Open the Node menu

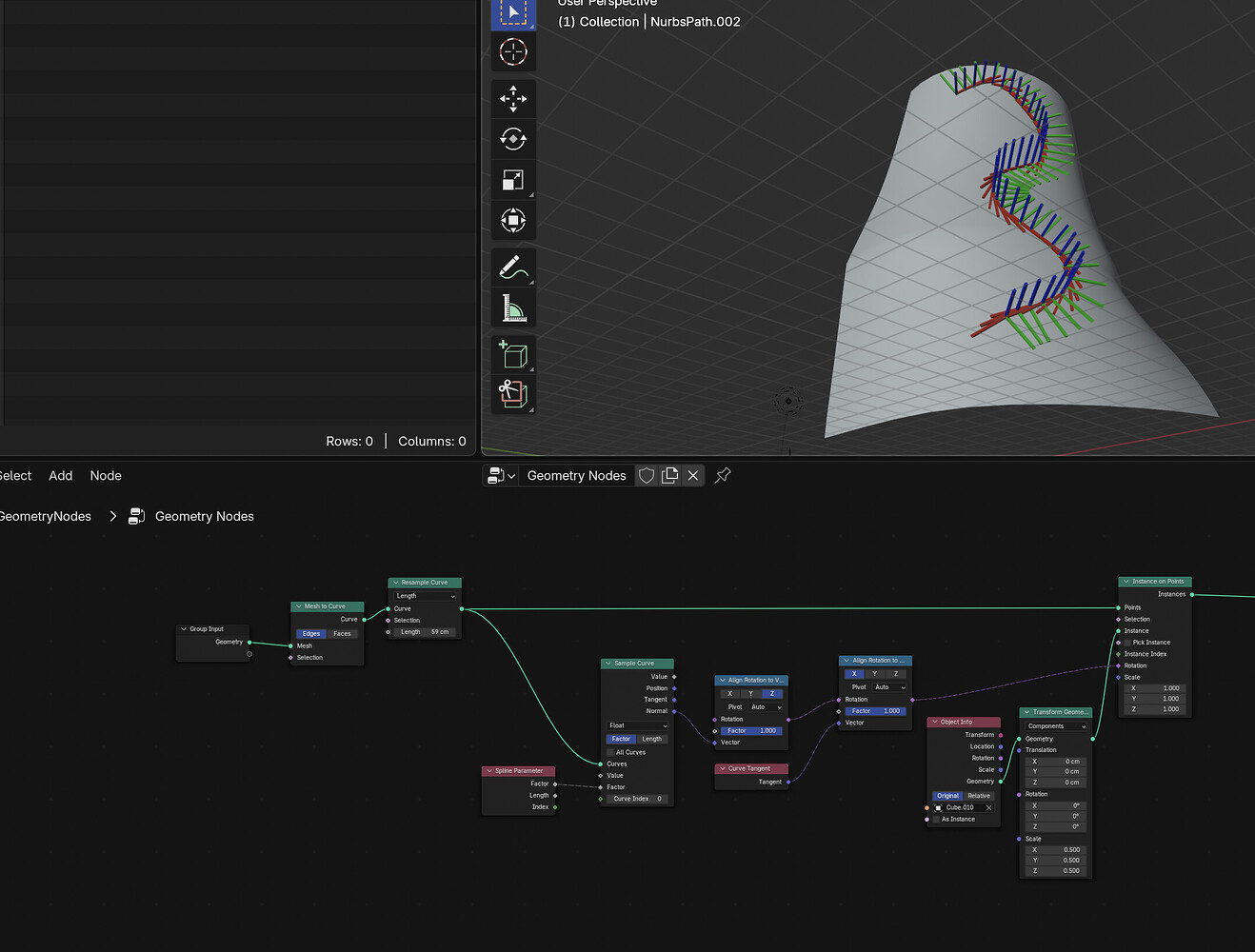(x=106, y=475)
